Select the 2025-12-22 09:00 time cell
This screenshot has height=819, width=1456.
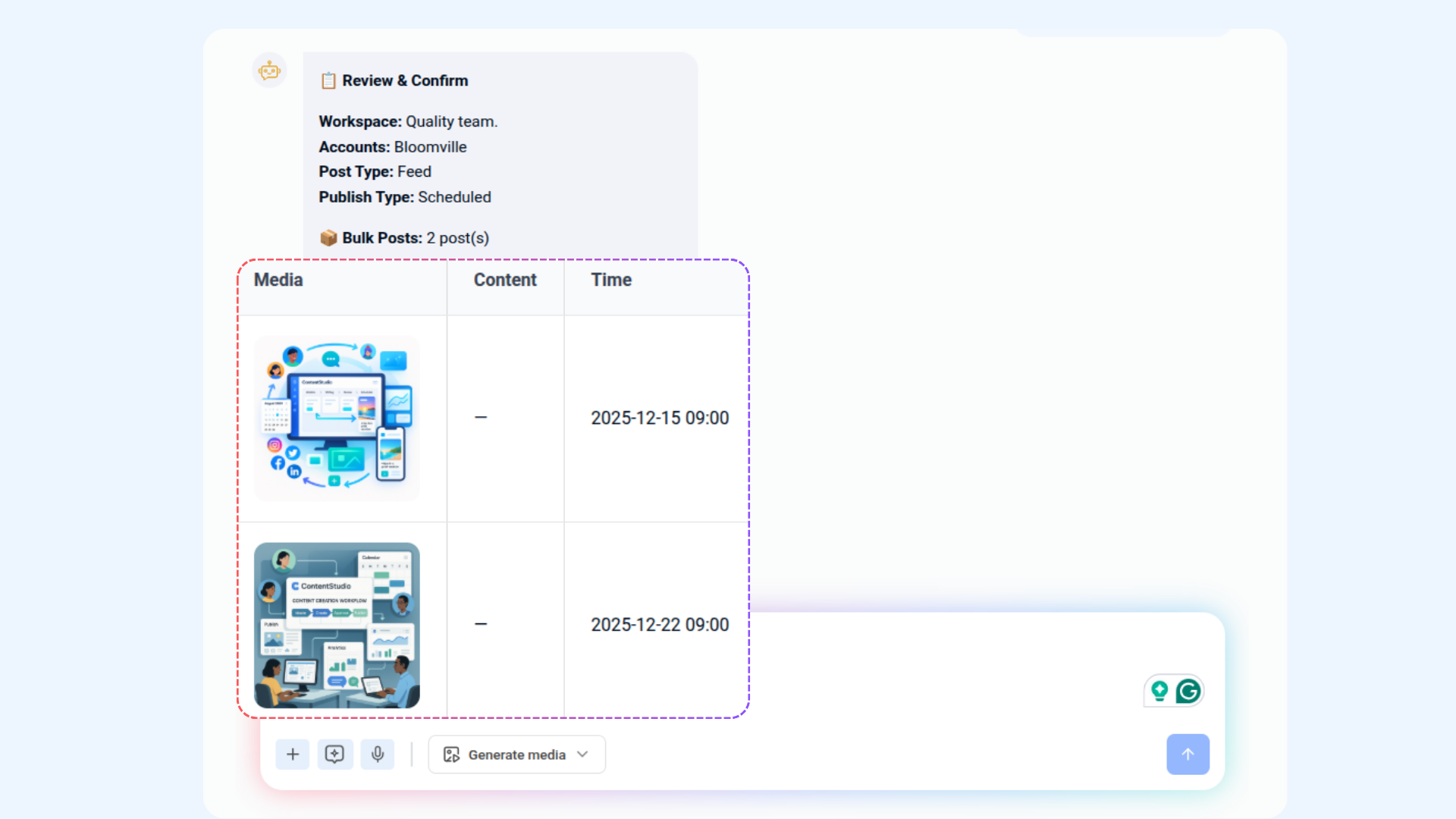point(659,625)
